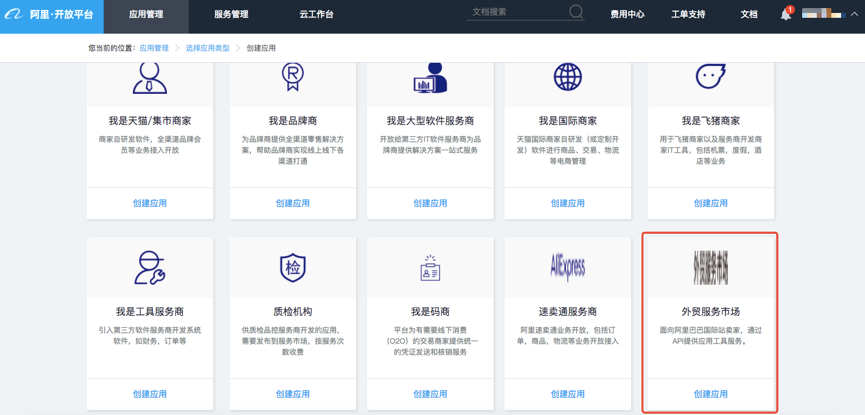
Task: Click the 质检机构 title
Action: pyautogui.click(x=292, y=312)
